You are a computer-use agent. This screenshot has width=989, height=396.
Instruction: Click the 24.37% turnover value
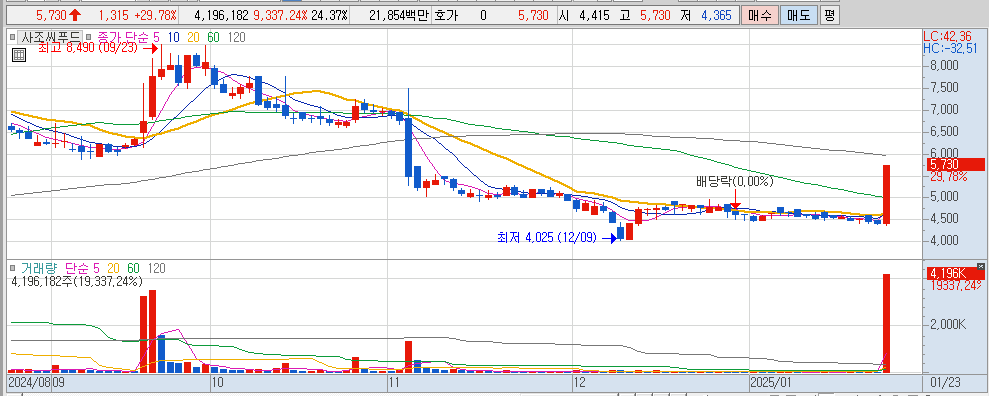(329, 15)
